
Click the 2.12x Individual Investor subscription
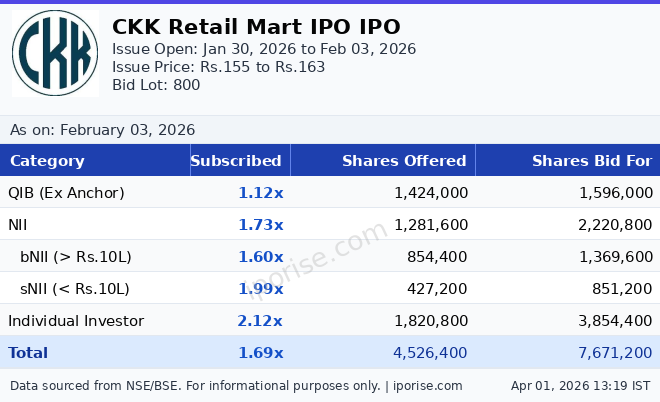[260, 321]
